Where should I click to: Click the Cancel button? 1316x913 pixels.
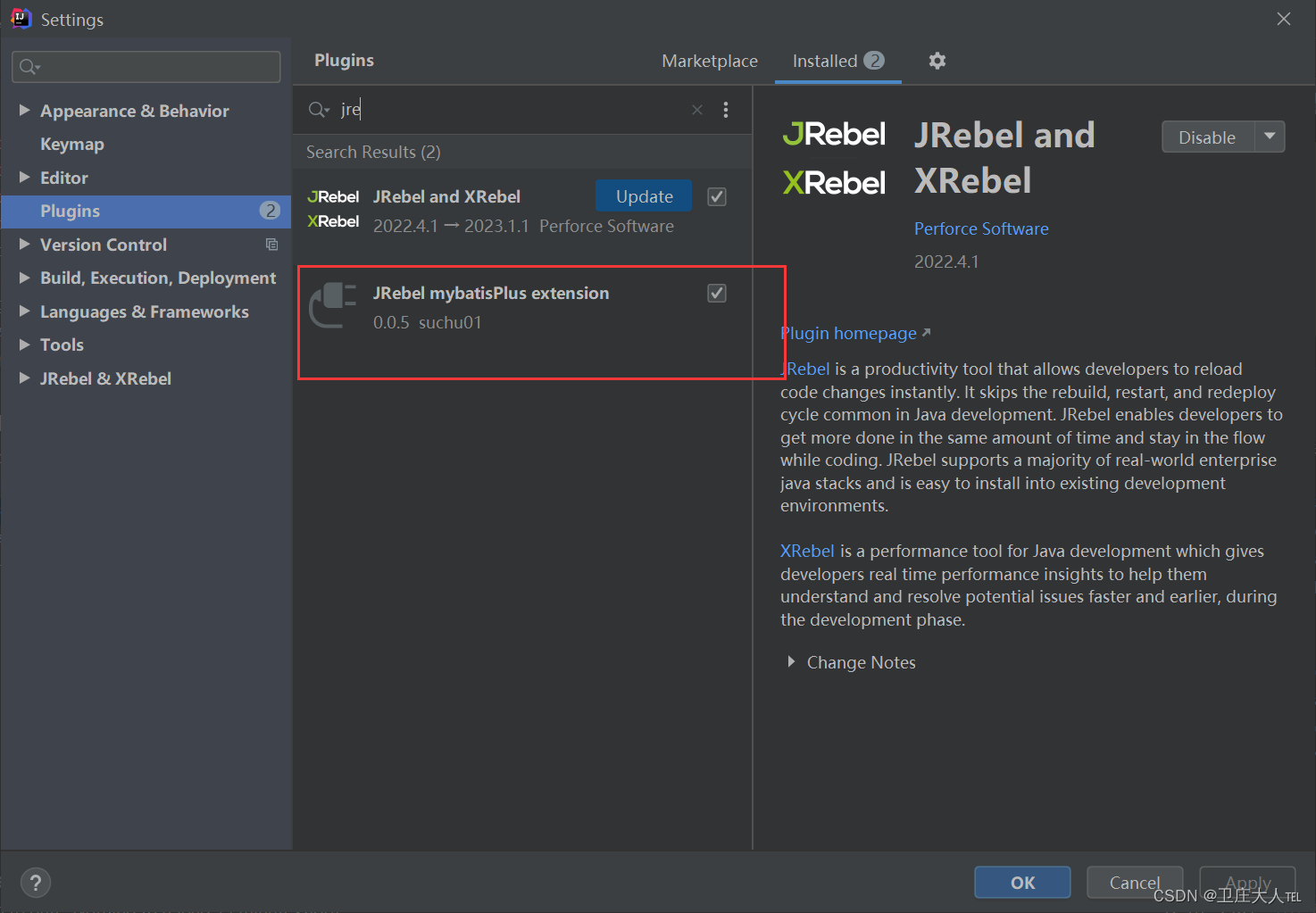click(1135, 882)
